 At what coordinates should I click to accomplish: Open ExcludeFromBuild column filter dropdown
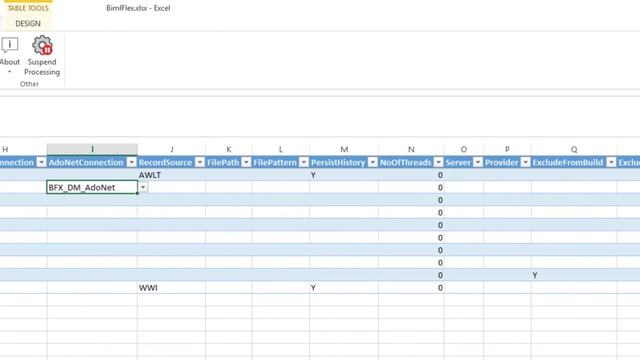coord(611,162)
